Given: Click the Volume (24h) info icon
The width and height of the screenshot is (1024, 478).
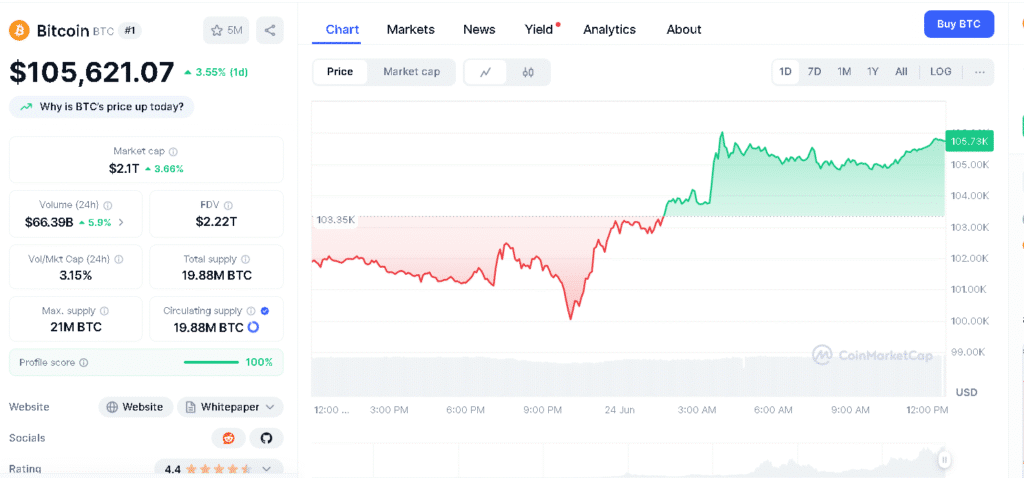Looking at the screenshot, I should [x=108, y=205].
